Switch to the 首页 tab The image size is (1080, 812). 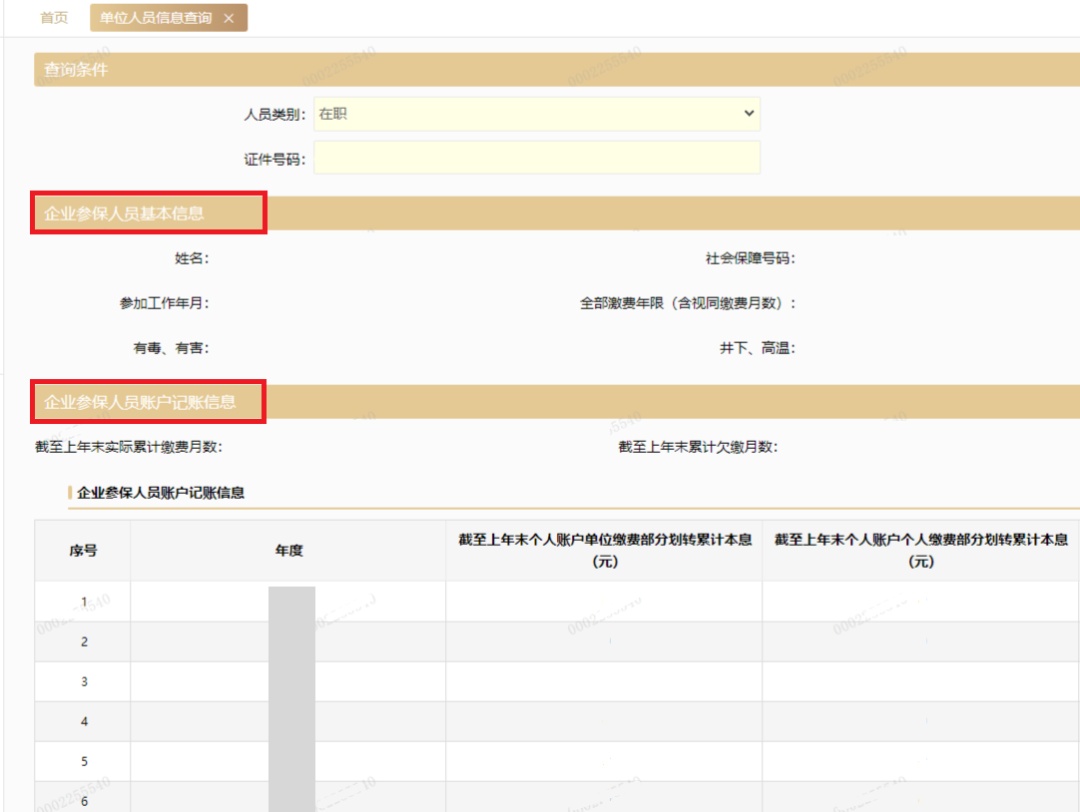click(x=54, y=18)
